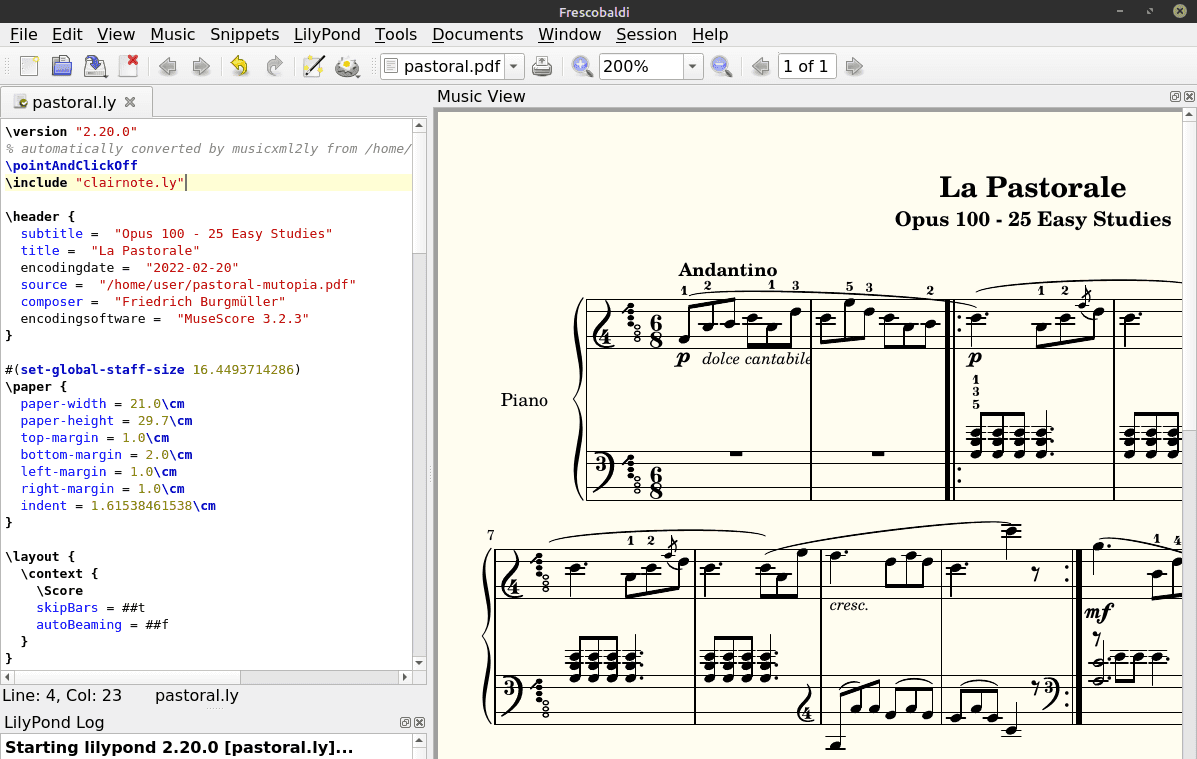
Task: Engrave the score with LilyPond icon
Action: point(347,67)
